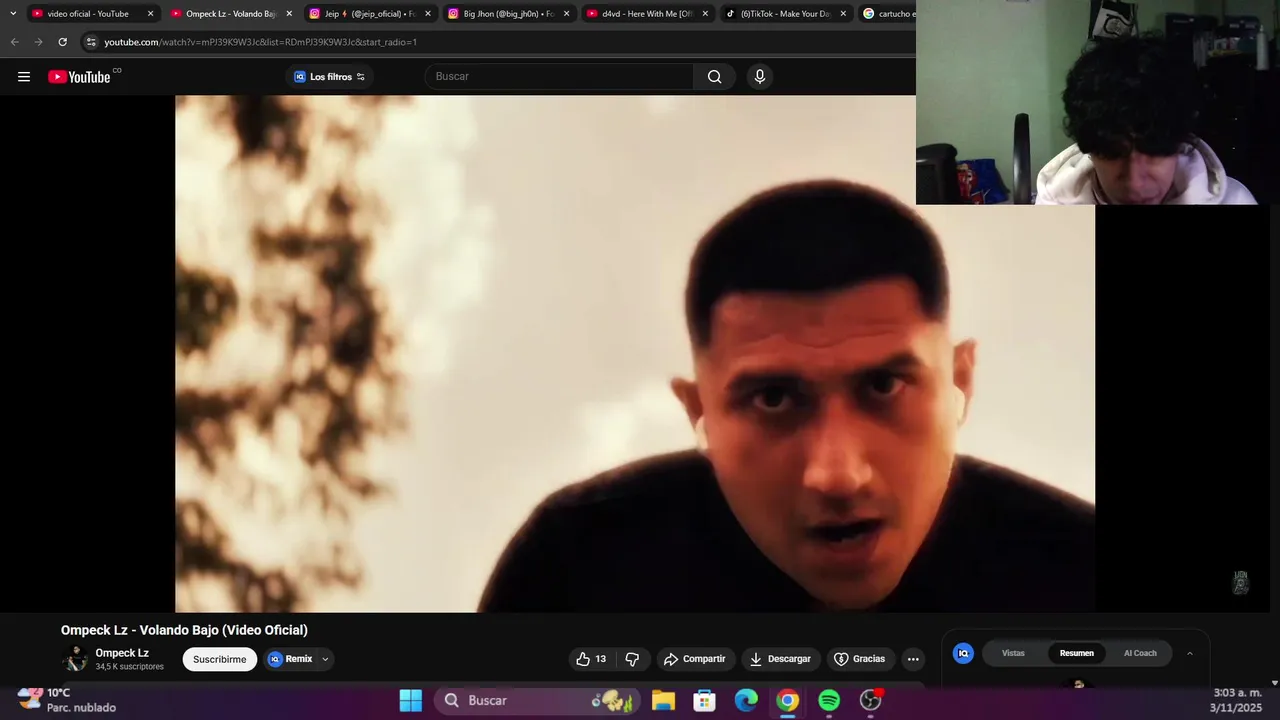Select the youtube.com URL in address bar
This screenshot has width=1280, height=720.
260,42
